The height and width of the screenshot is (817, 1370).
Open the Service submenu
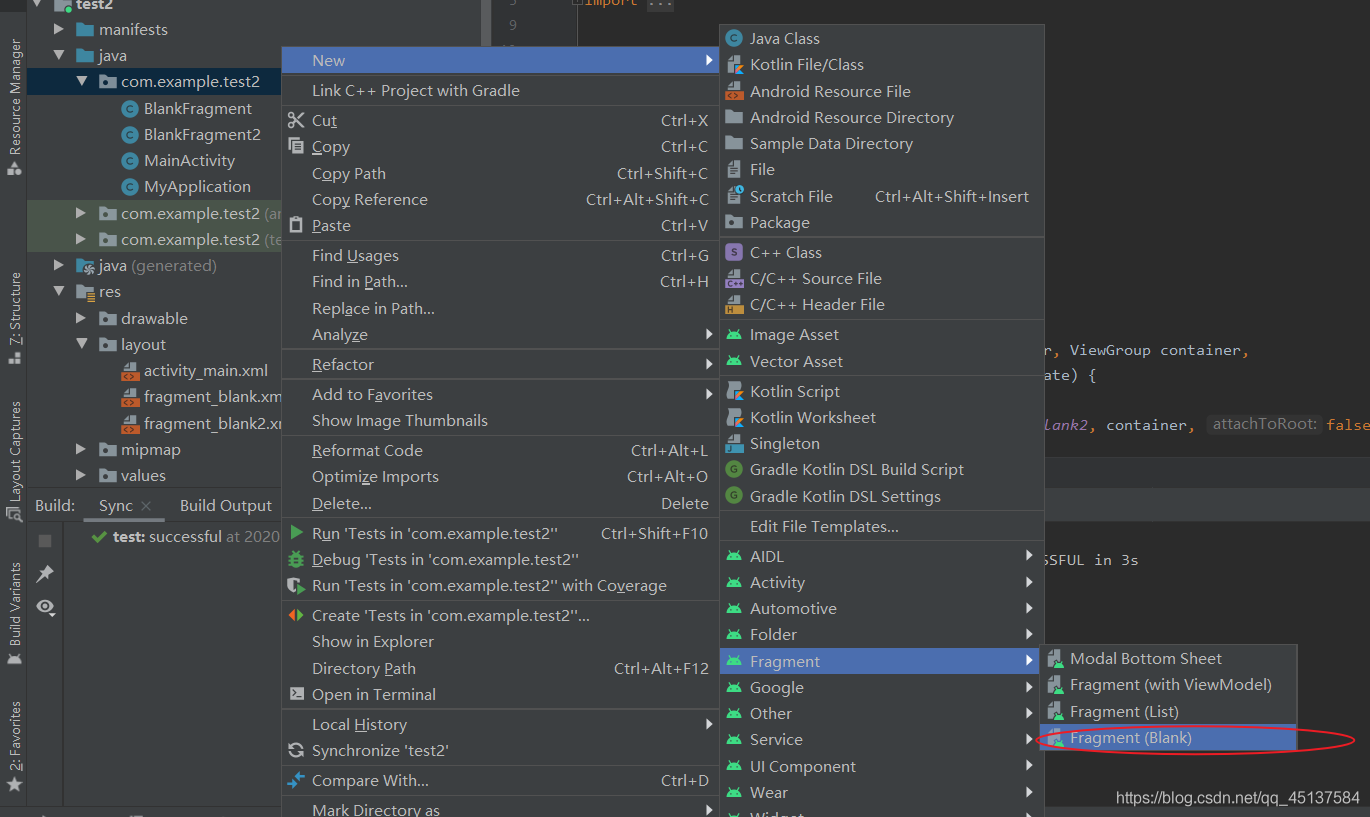point(881,739)
